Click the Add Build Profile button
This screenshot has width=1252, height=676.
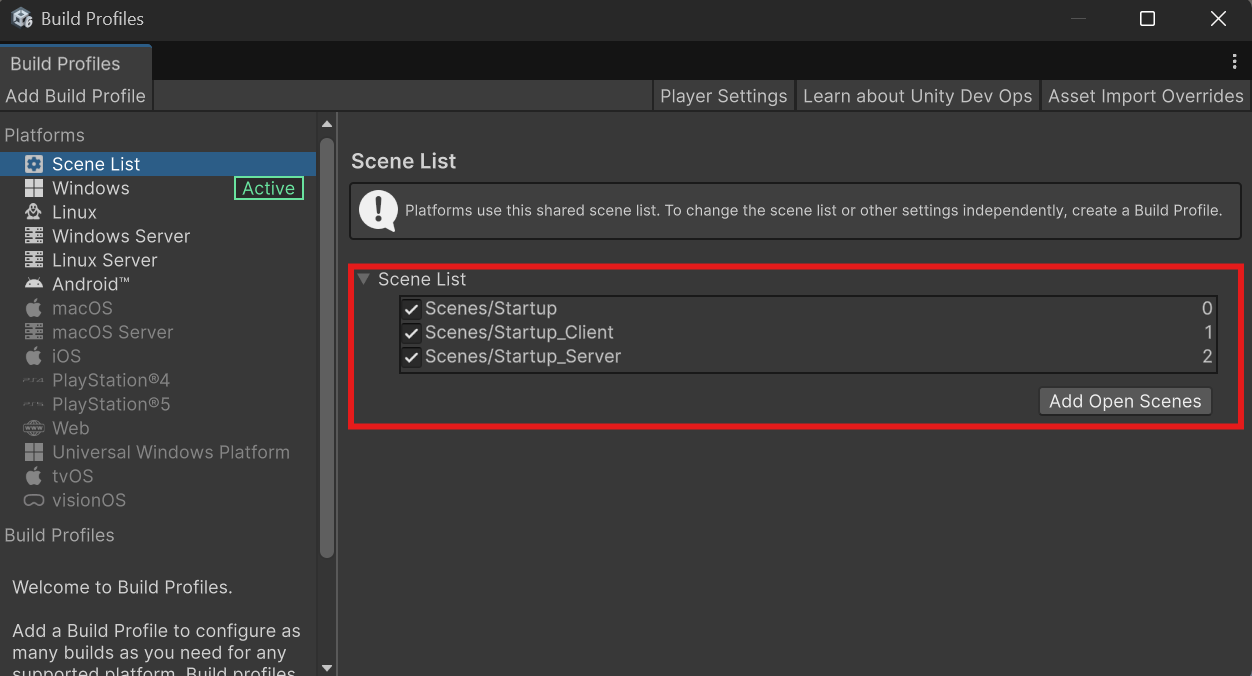[x=76, y=96]
